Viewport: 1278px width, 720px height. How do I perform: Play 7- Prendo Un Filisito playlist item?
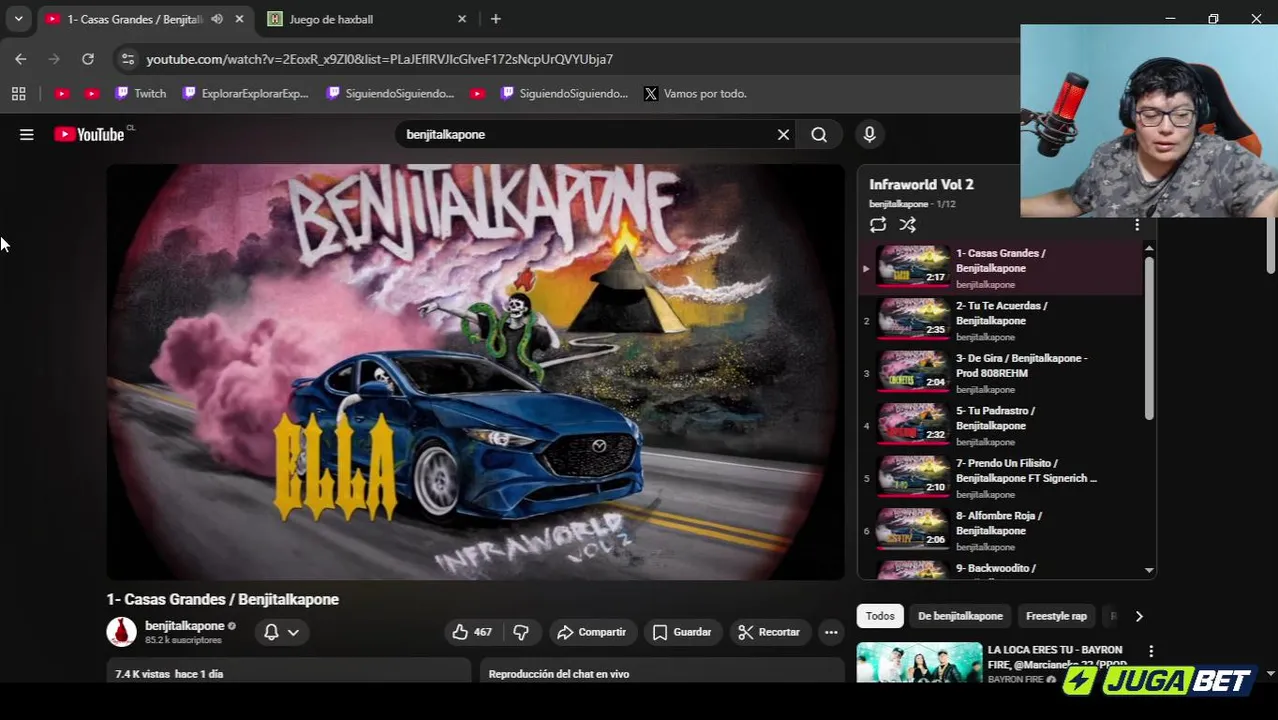click(1000, 478)
